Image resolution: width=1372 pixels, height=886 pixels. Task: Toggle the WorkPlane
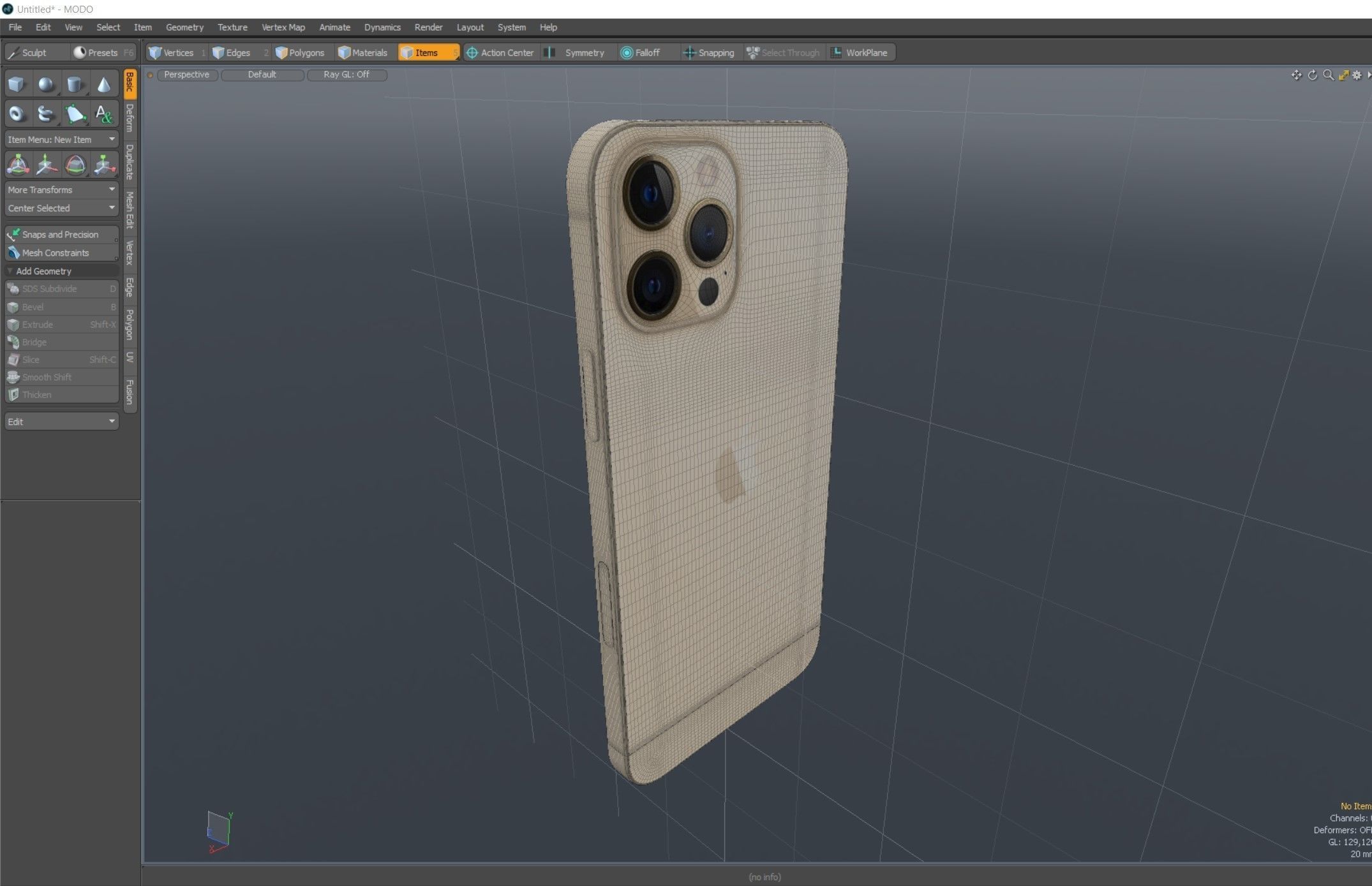click(x=860, y=53)
